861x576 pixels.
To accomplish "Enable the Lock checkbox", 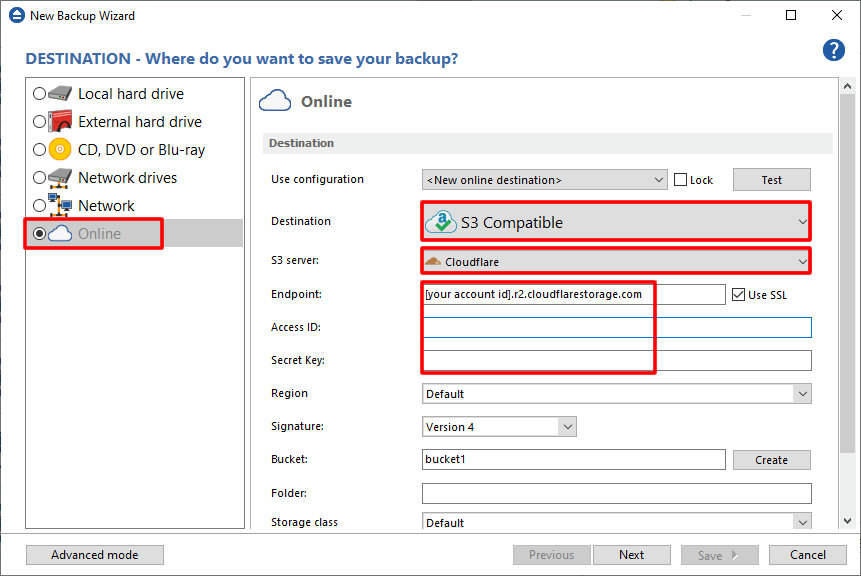I will point(681,180).
